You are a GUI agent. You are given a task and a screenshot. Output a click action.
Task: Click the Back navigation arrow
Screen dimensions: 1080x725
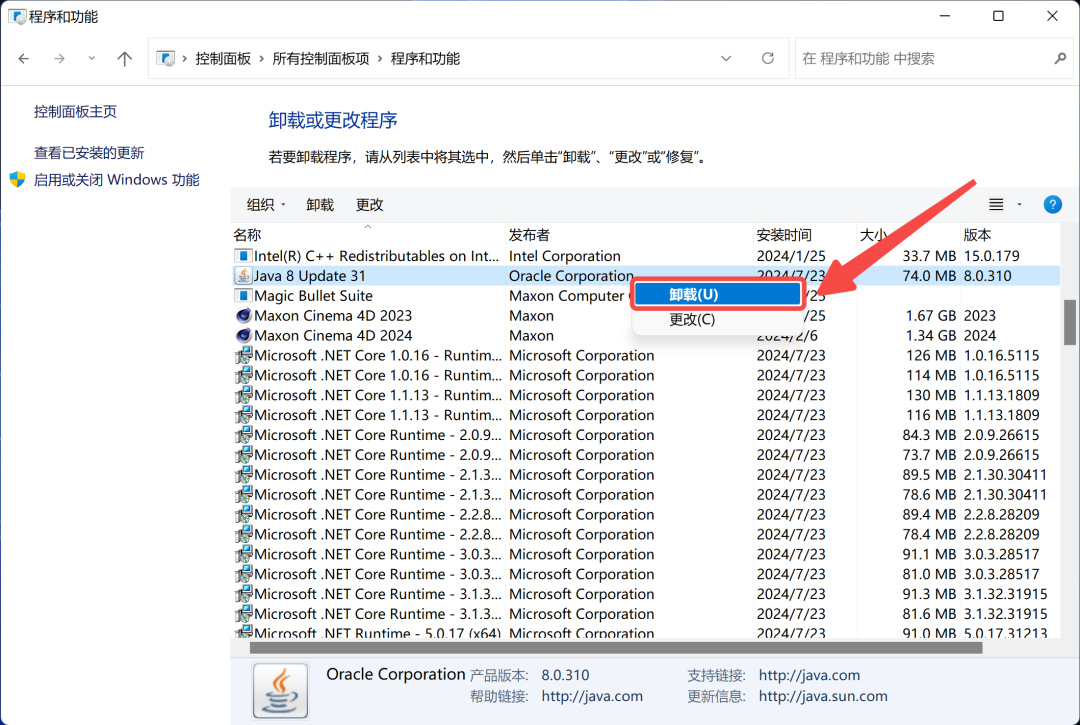[24, 59]
